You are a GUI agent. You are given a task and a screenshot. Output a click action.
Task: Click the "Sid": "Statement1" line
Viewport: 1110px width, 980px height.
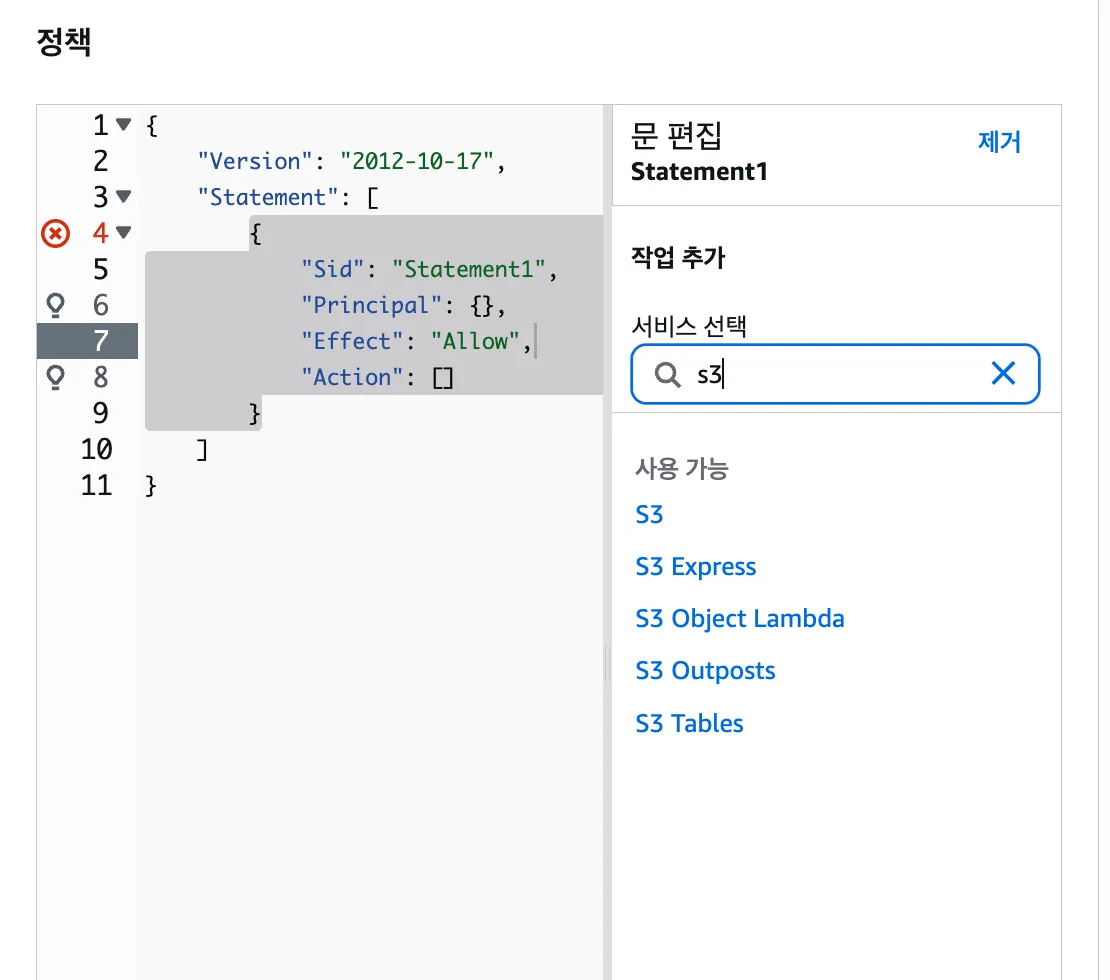pos(429,269)
